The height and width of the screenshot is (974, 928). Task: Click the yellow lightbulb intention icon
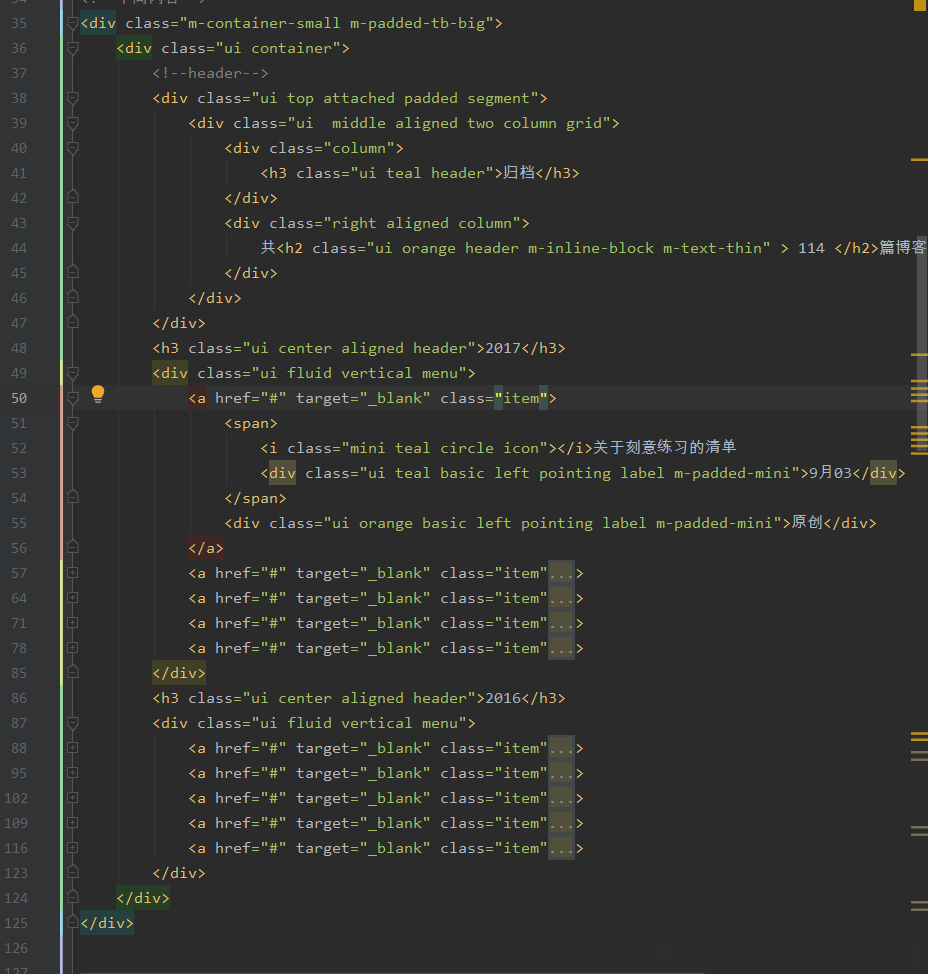(x=98, y=394)
